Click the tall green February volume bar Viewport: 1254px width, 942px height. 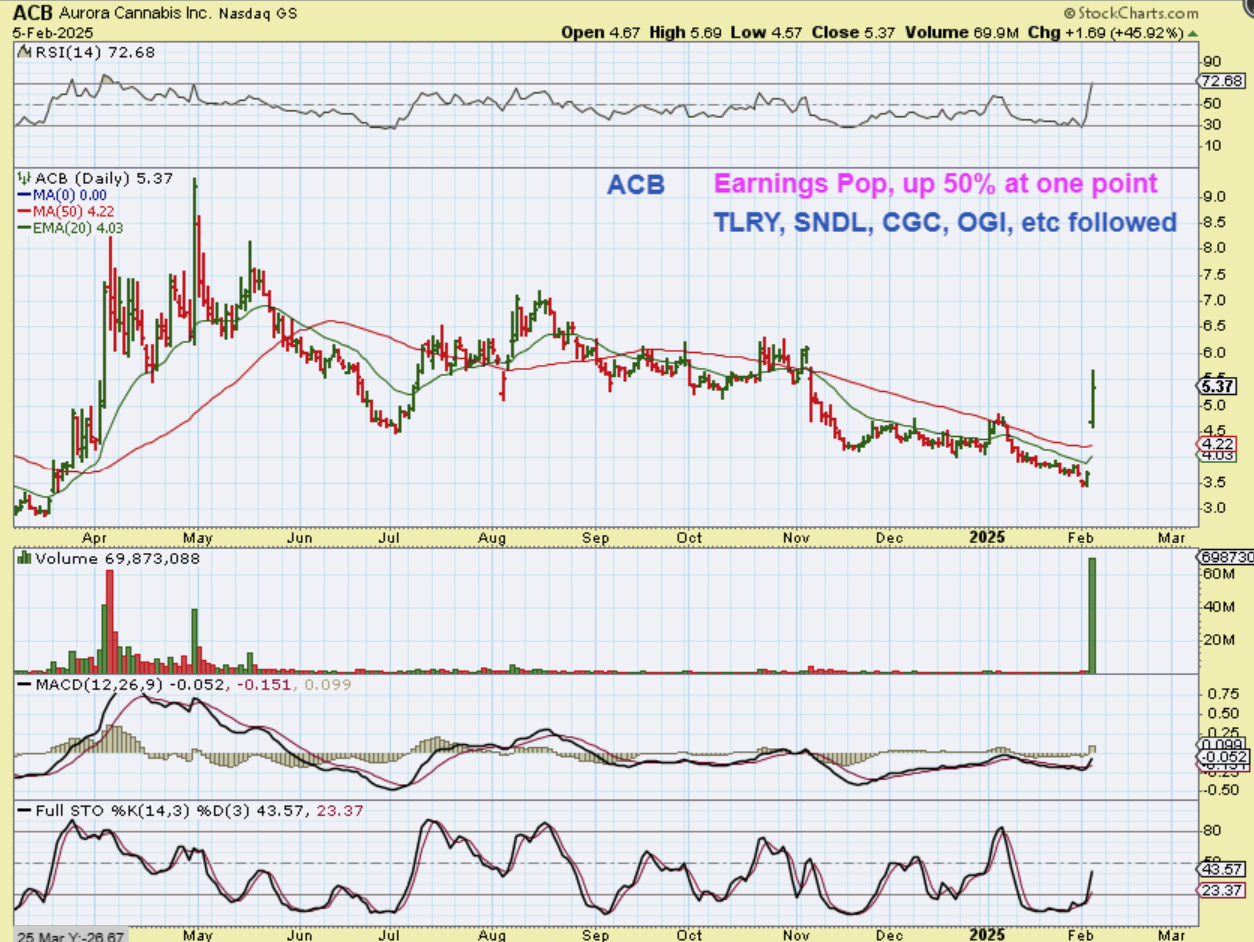[1093, 615]
